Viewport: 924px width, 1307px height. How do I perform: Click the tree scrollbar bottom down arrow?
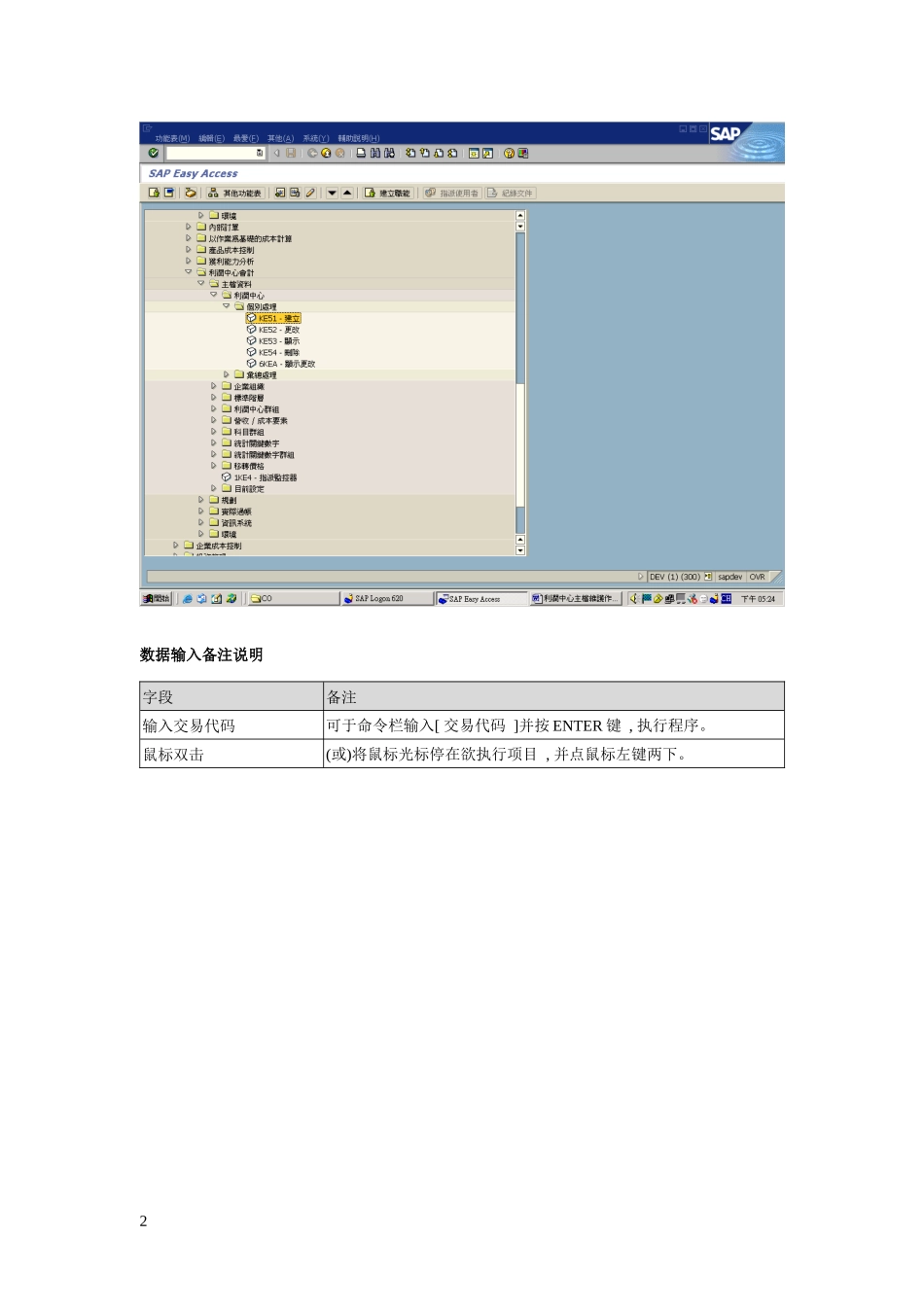520,550
